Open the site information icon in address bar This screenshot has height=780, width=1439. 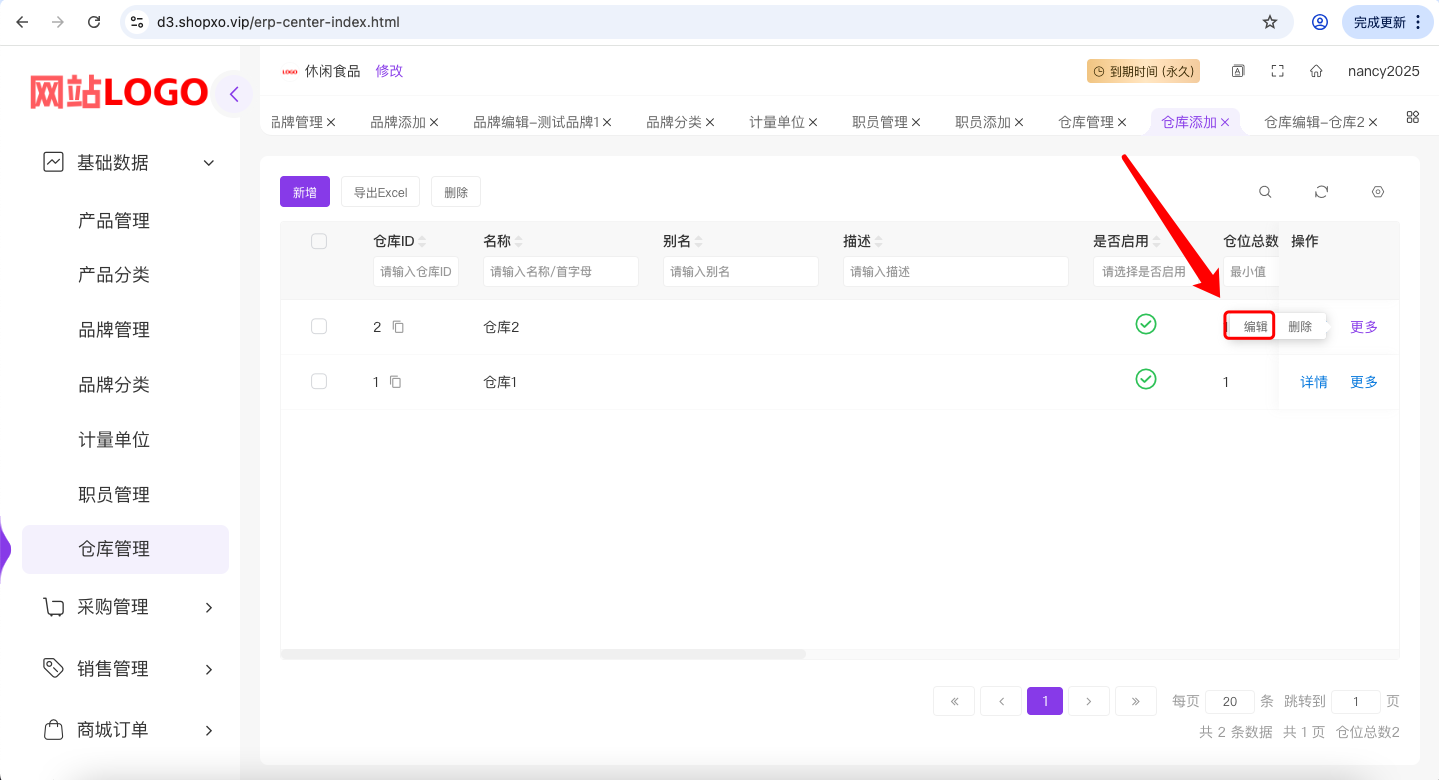[x=138, y=22]
